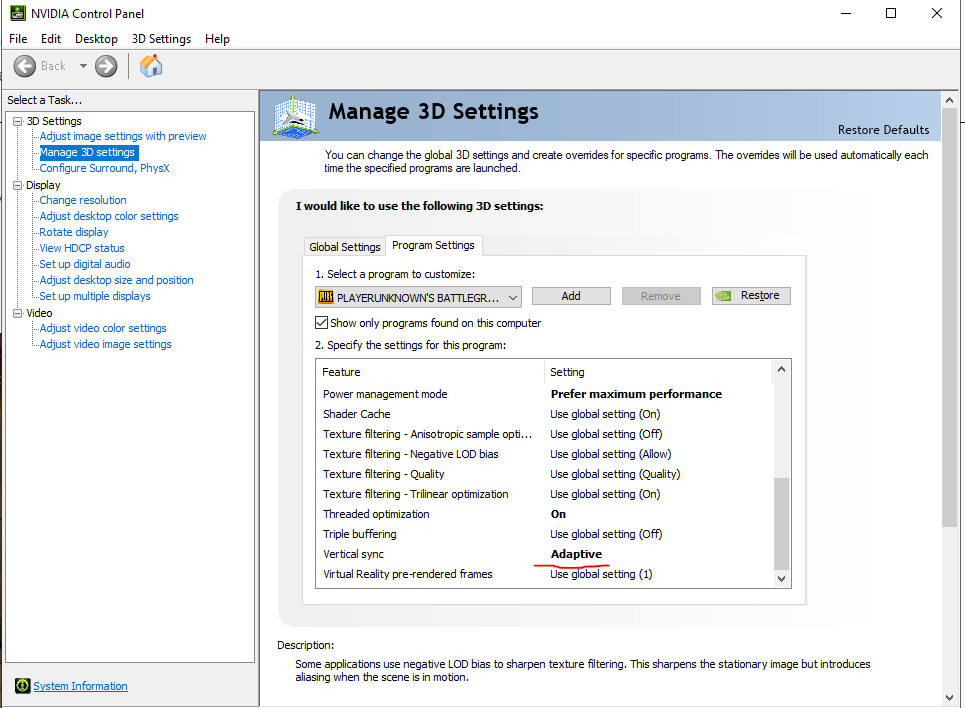Toggle Show only programs found checkbox
This screenshot has width=965, height=708.
[321, 323]
